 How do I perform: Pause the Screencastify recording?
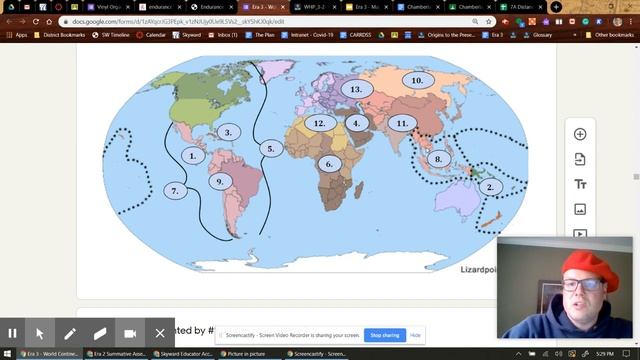[12, 333]
